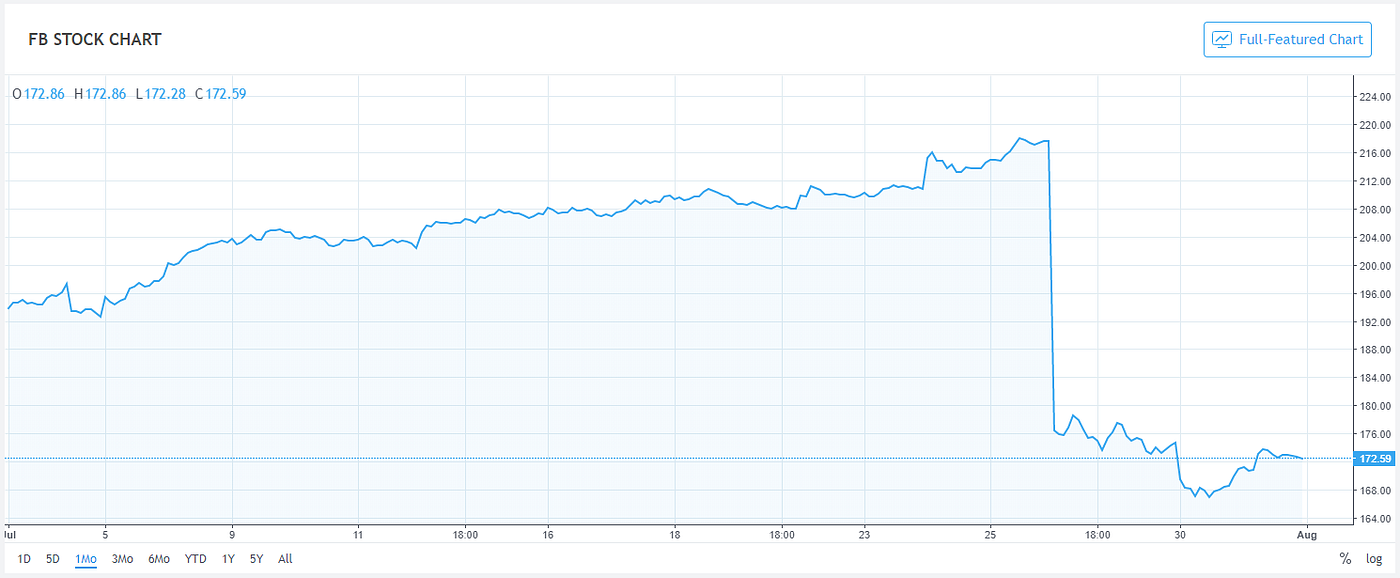Click the open value O172.86
This screenshot has height=578, width=1400.
tap(38, 94)
